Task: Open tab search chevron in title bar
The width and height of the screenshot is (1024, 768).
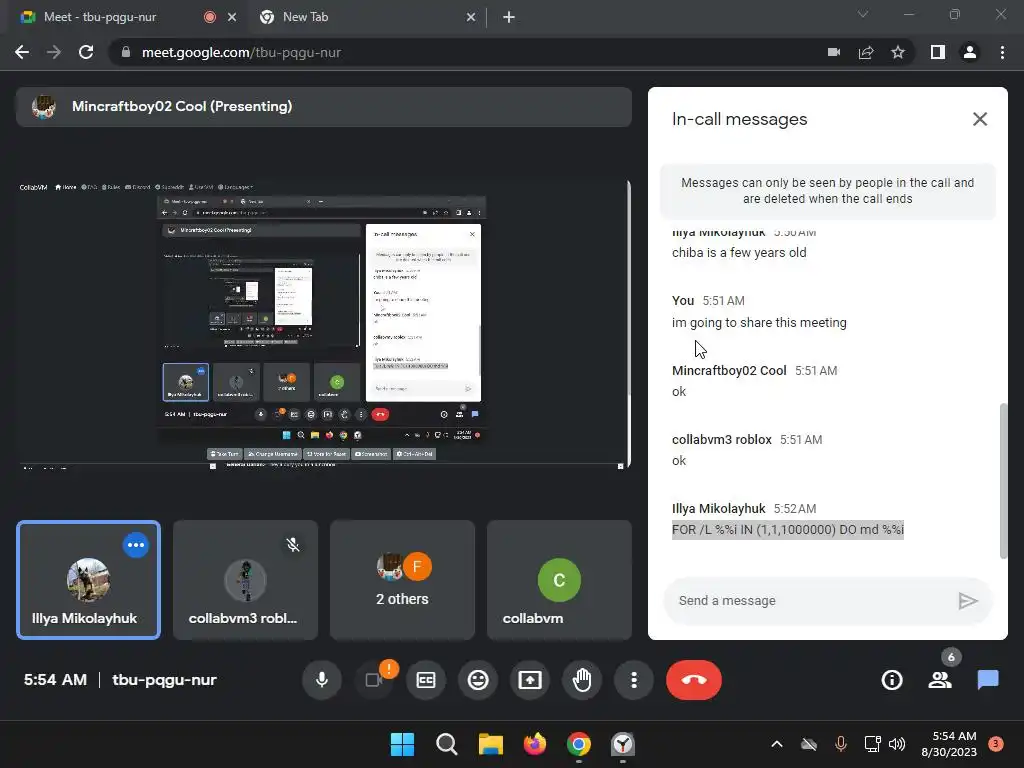Action: coord(863,14)
